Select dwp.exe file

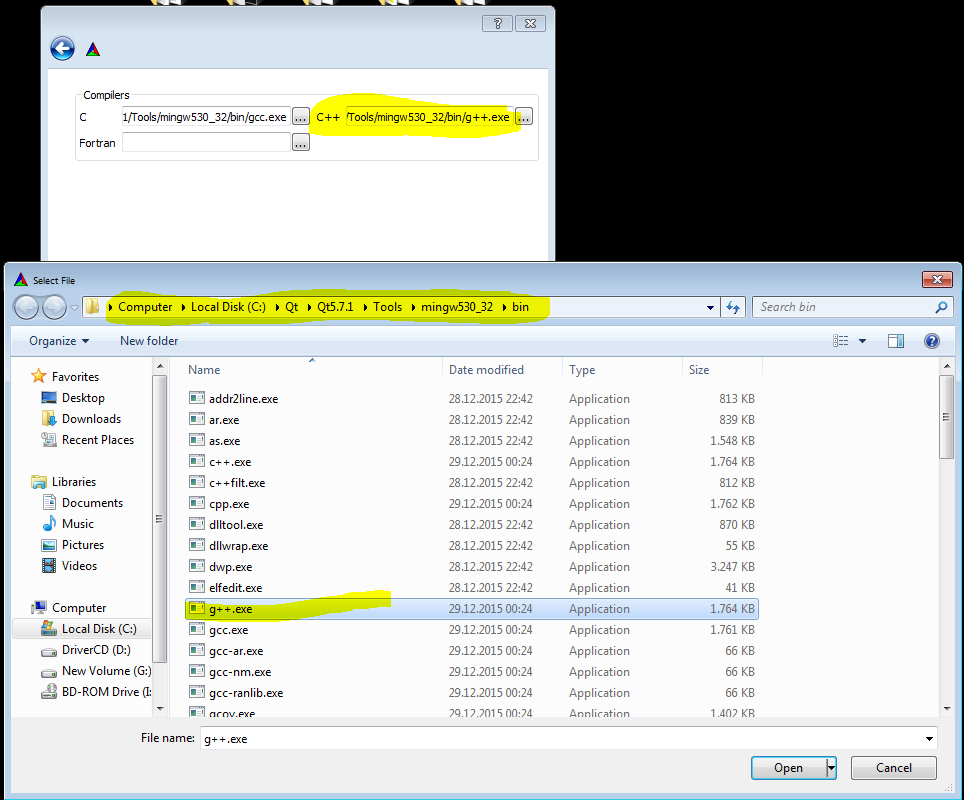click(231, 567)
